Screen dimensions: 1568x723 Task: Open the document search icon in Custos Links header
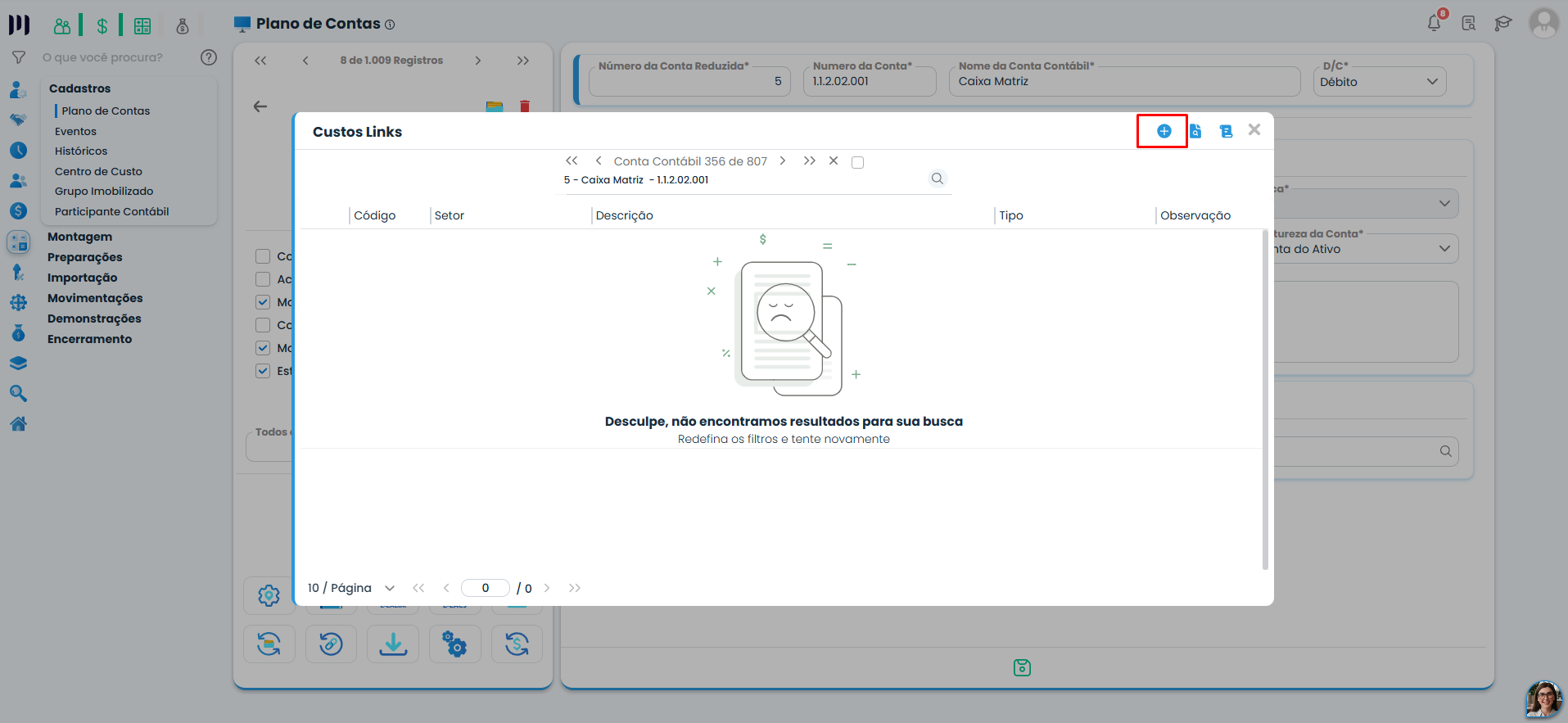(x=1195, y=131)
